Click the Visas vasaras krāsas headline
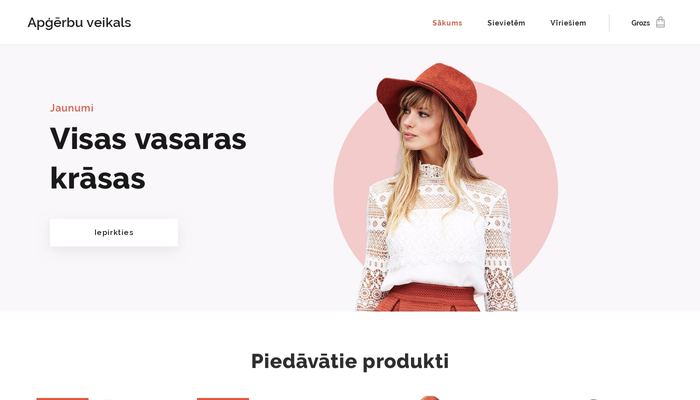 click(148, 158)
